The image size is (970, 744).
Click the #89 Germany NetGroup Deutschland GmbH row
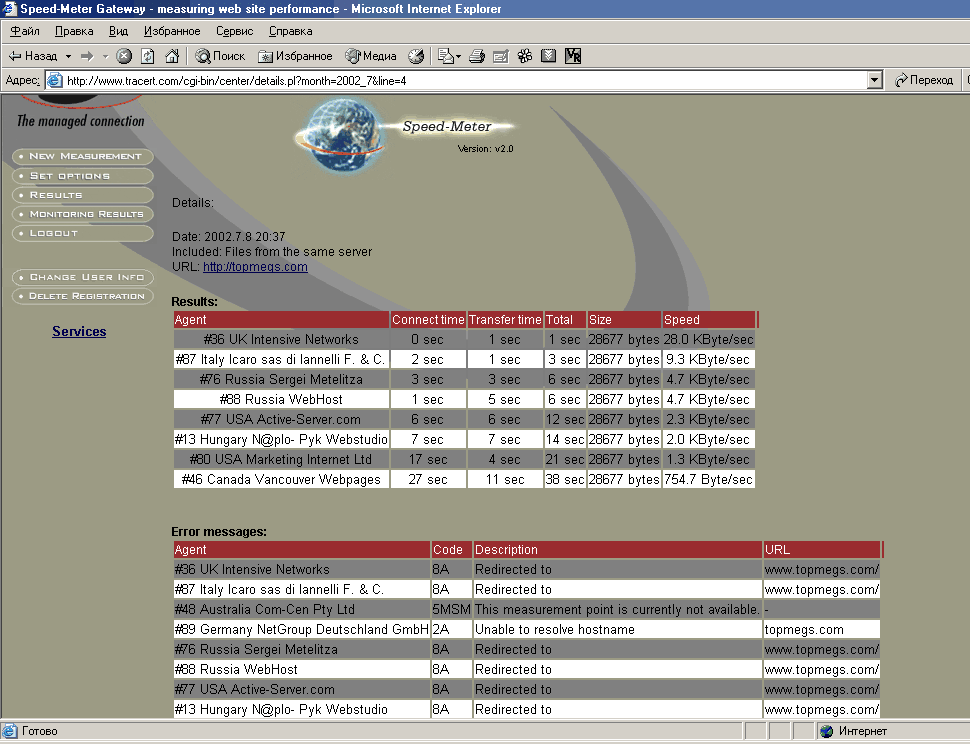(x=526, y=630)
